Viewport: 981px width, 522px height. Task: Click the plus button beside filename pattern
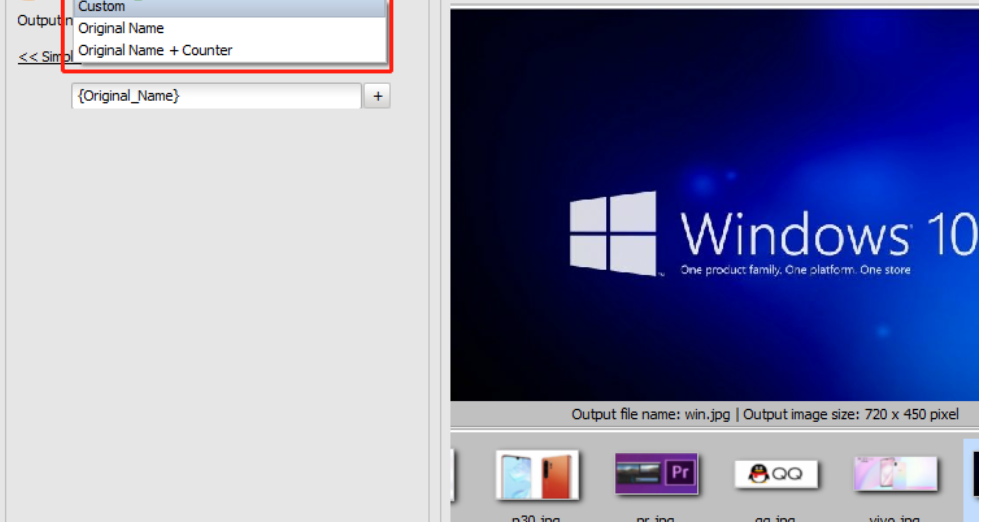click(377, 96)
